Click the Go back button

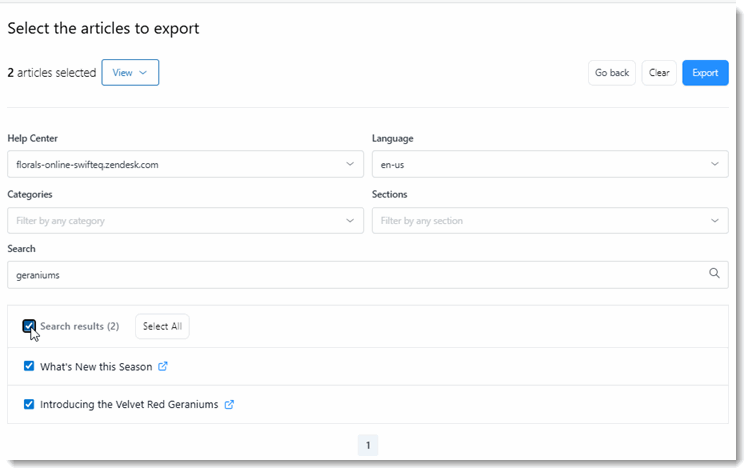(612, 73)
